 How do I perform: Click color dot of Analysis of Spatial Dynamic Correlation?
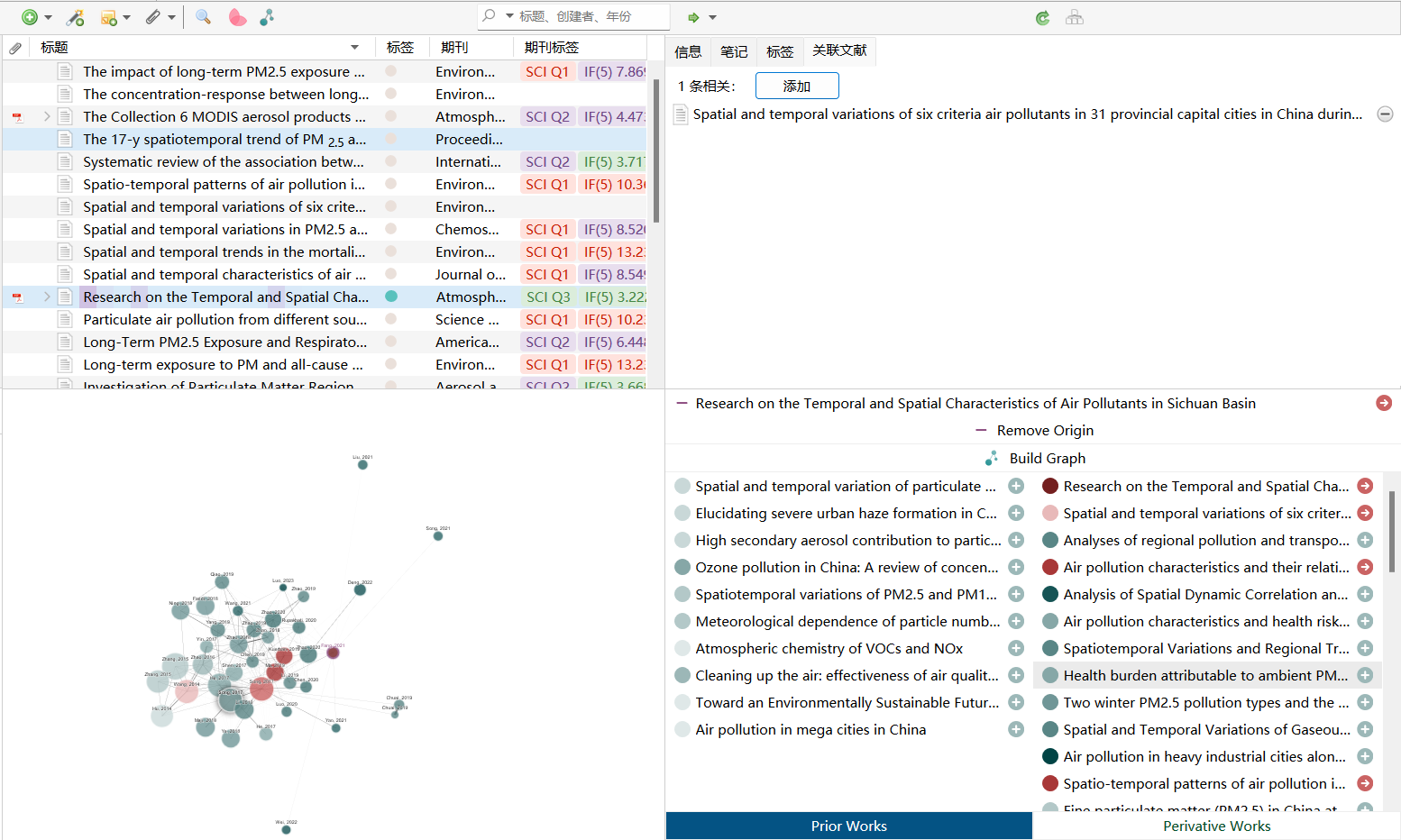(1049, 594)
